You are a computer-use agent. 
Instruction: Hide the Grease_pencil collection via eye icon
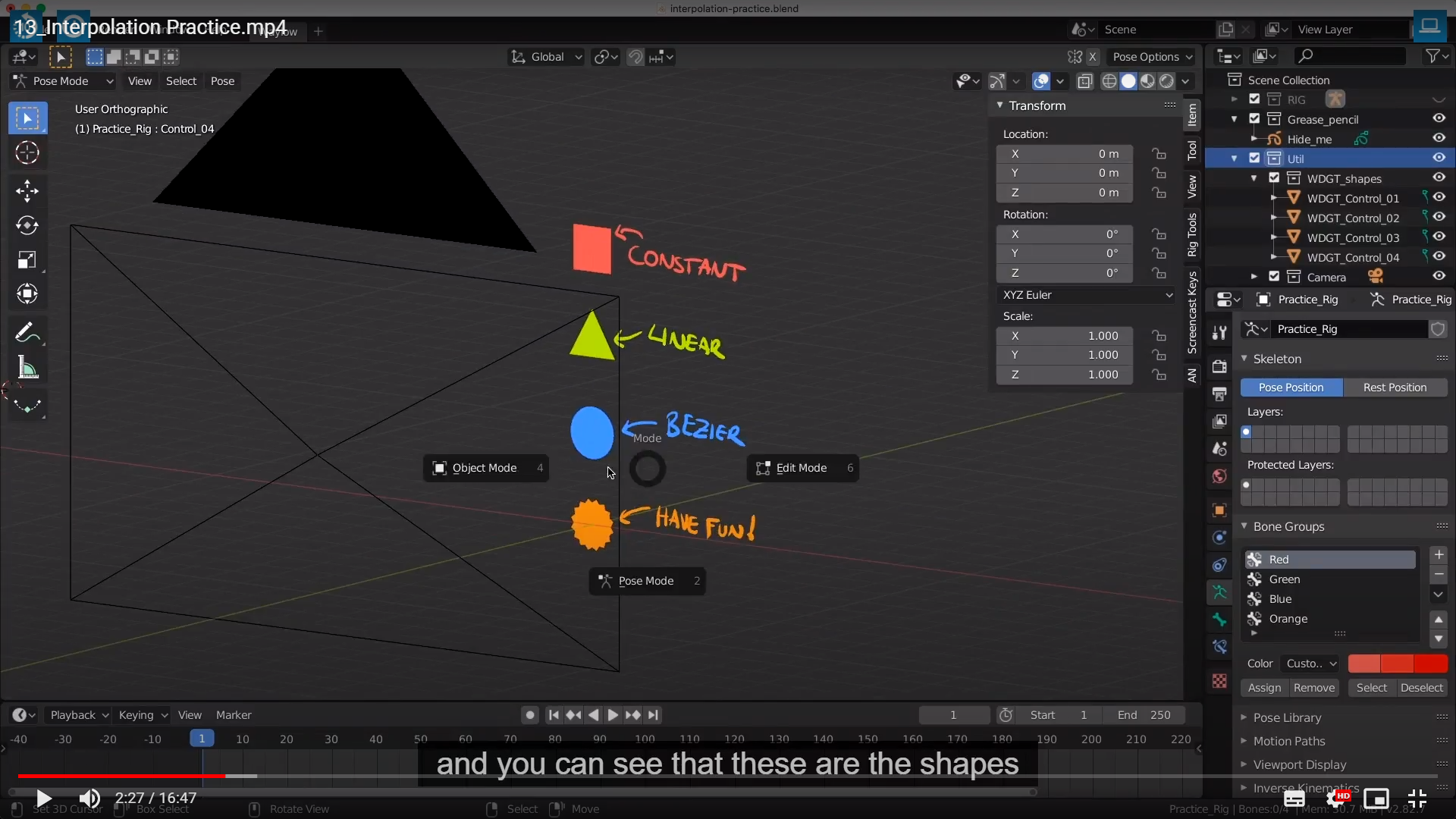(1439, 118)
